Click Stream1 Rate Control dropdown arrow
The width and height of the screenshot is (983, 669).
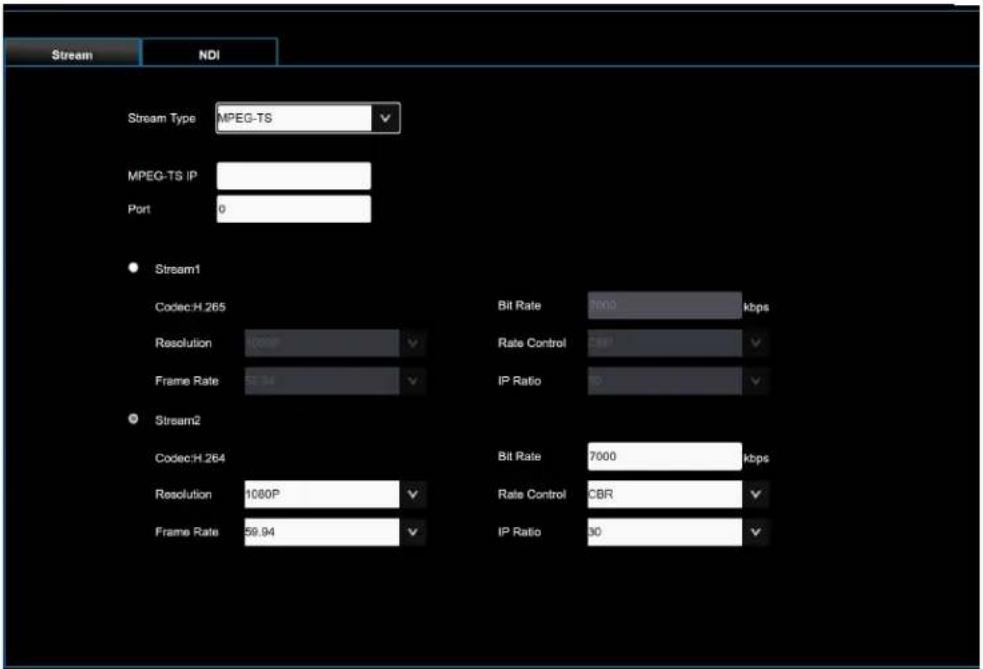pyautogui.click(x=755, y=343)
